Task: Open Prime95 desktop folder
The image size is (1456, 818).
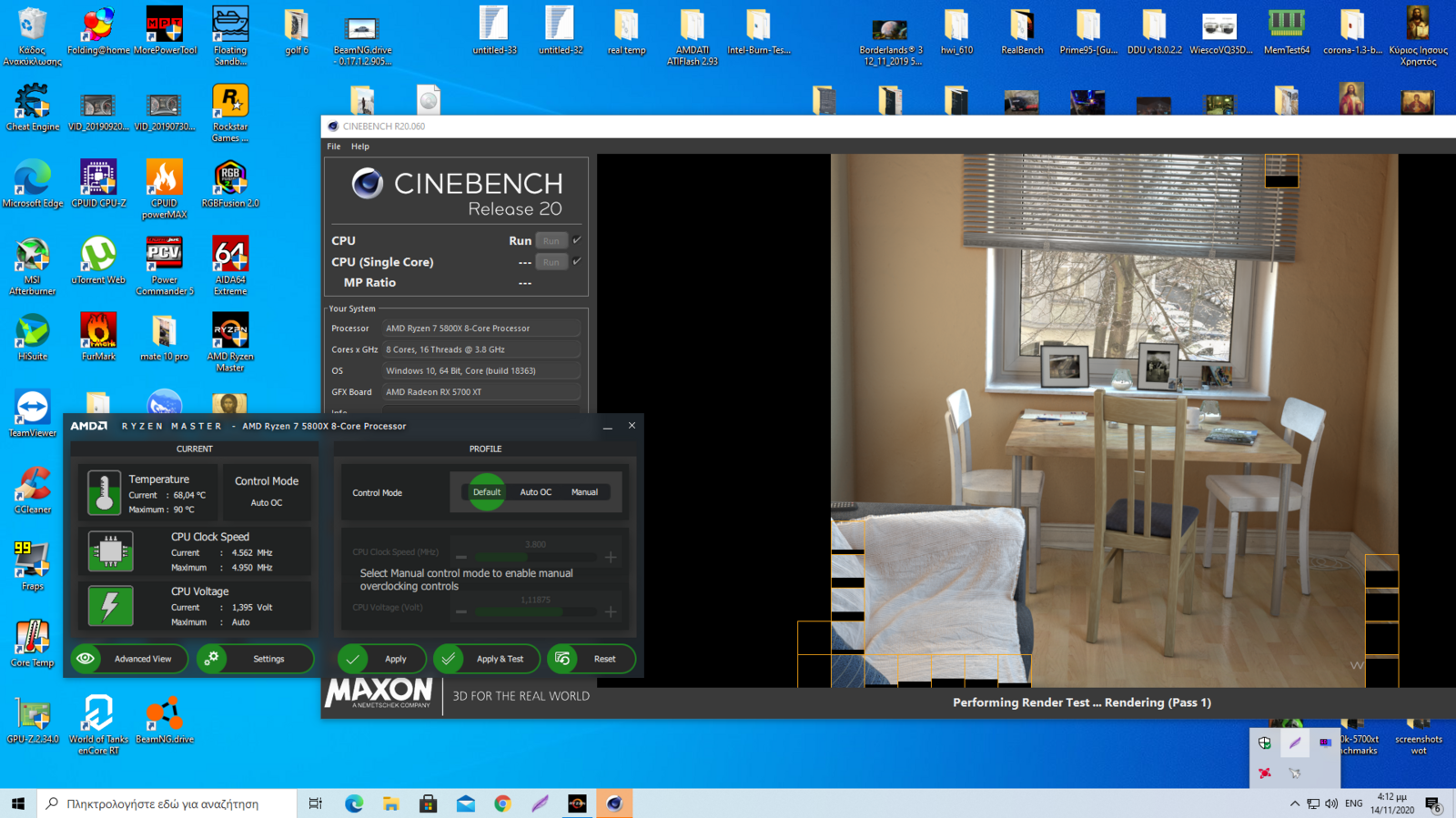Action: (1088, 32)
